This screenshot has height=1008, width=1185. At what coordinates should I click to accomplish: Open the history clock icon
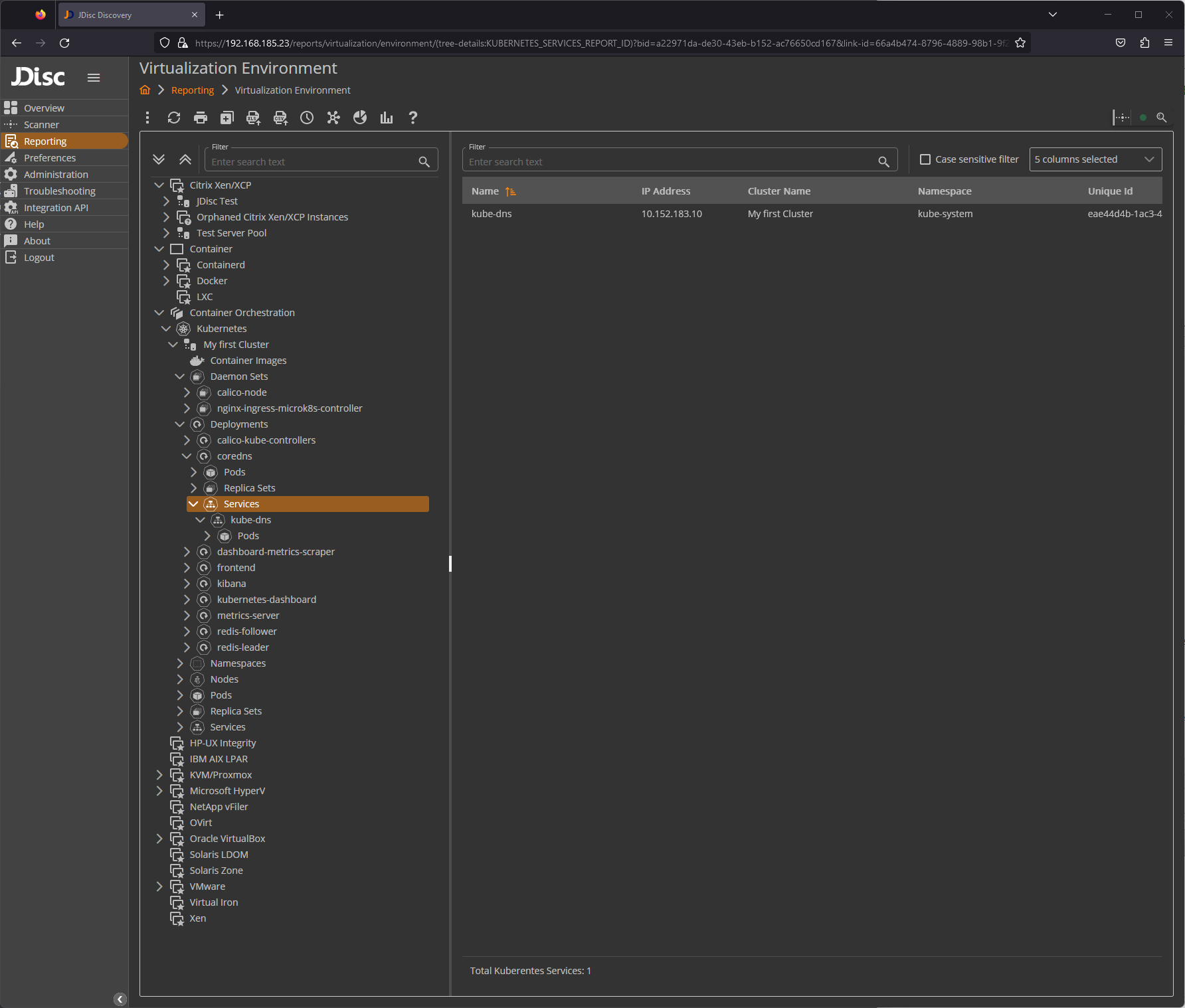click(307, 118)
